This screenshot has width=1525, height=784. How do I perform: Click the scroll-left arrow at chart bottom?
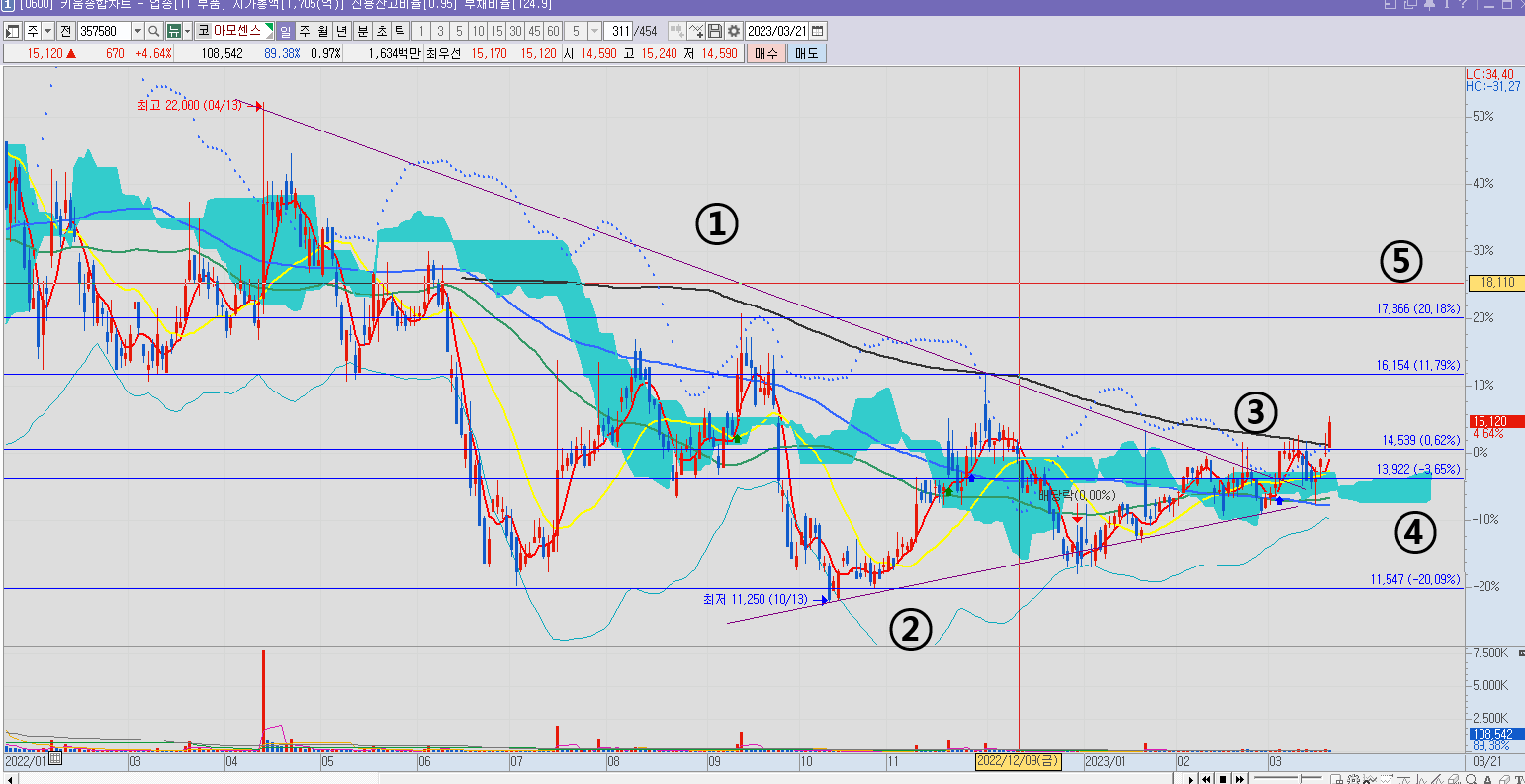(x=10, y=779)
